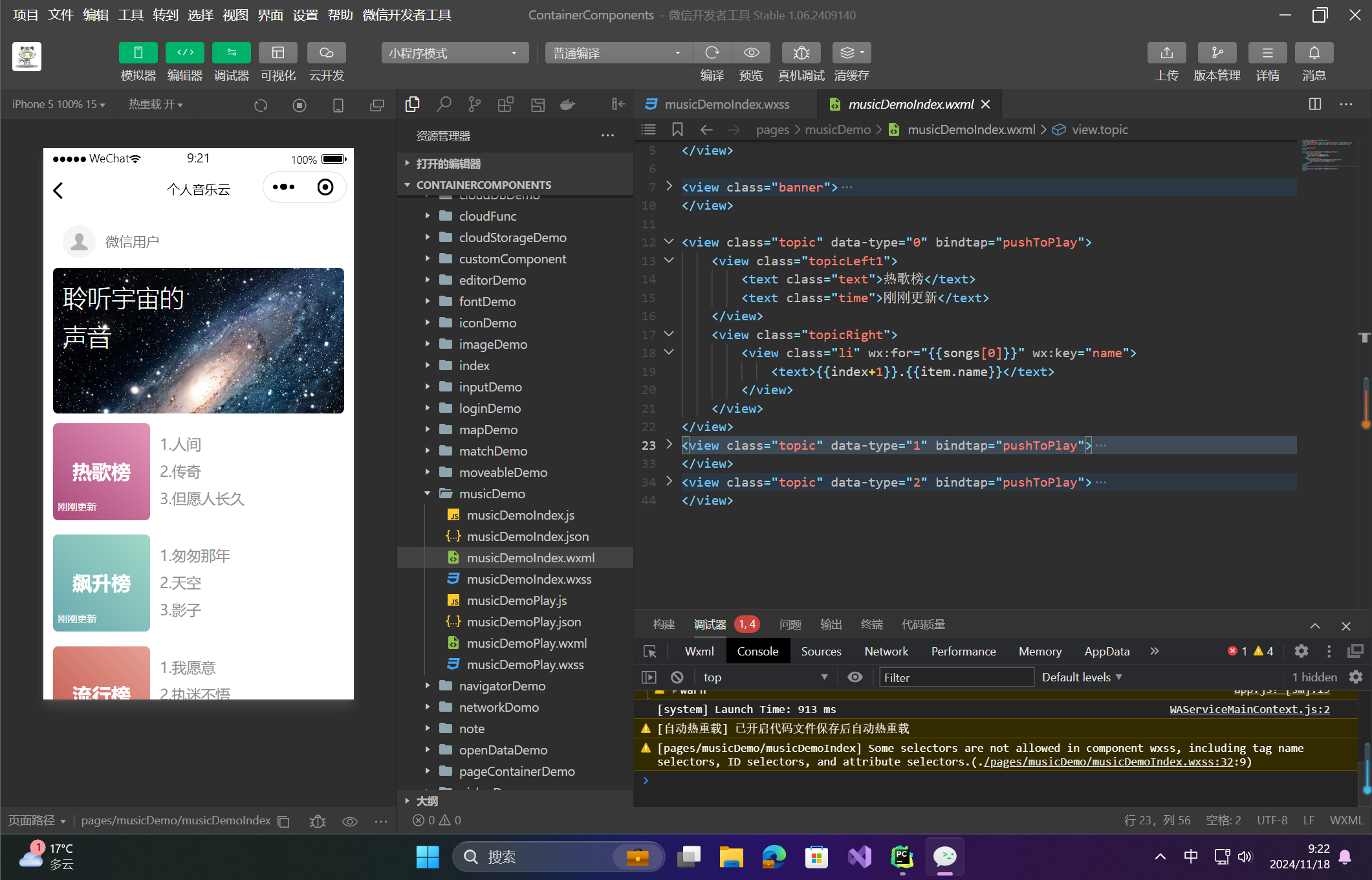This screenshot has height=880, width=1372.
Task: Toggle the preview (预览) eye icon
Action: click(x=751, y=53)
